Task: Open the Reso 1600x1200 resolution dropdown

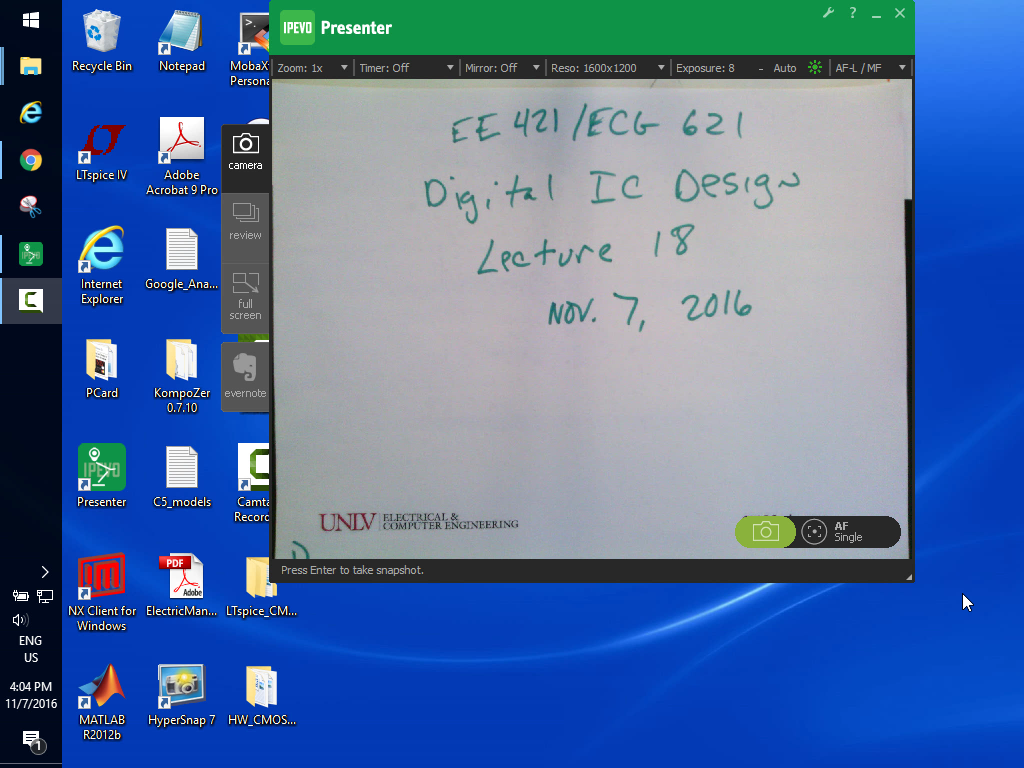Action: pyautogui.click(x=607, y=68)
